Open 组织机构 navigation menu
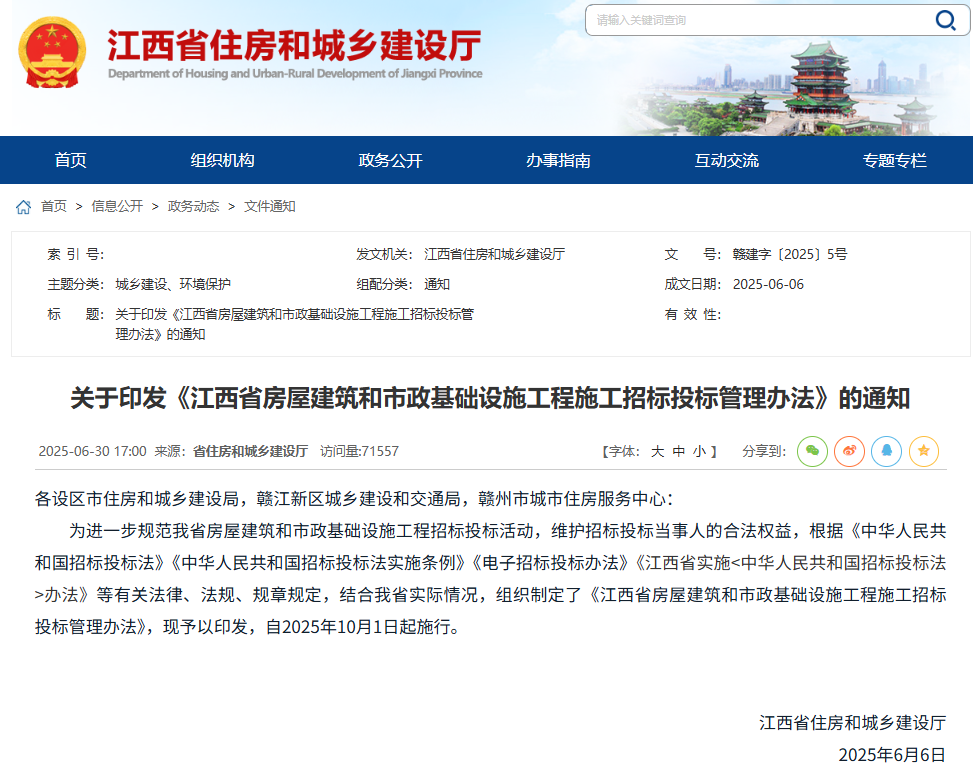The width and height of the screenshot is (973, 769). click(x=222, y=160)
